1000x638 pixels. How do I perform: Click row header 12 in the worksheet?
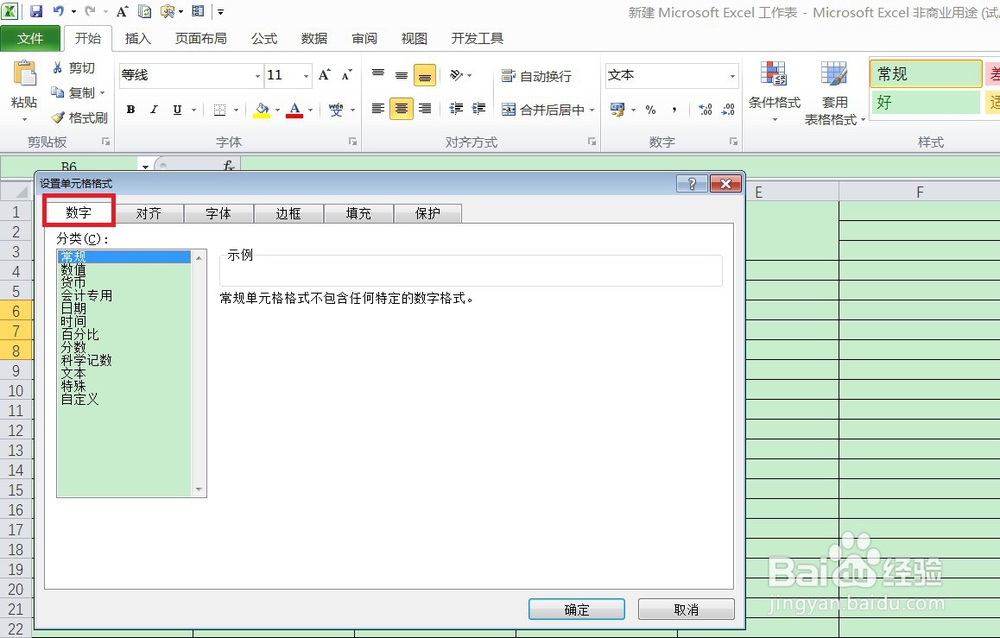(16, 431)
